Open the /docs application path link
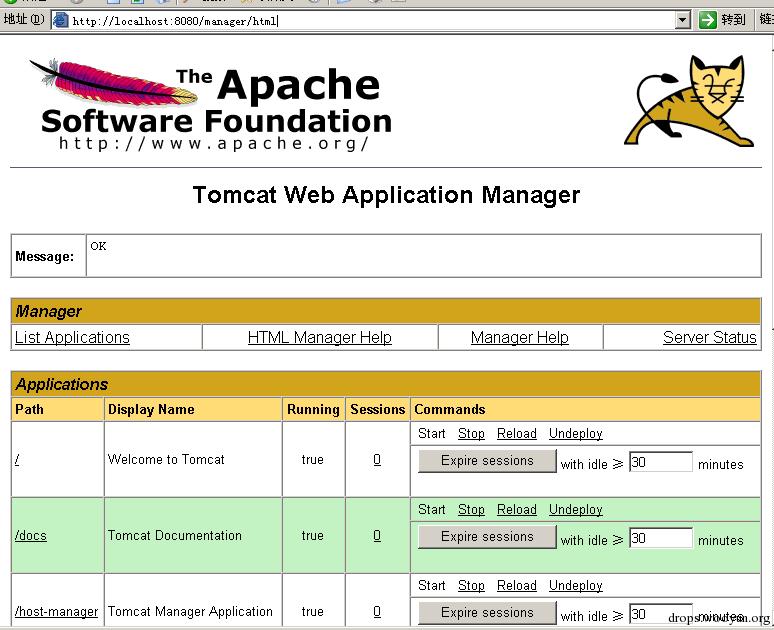774x630 pixels. tap(31, 536)
